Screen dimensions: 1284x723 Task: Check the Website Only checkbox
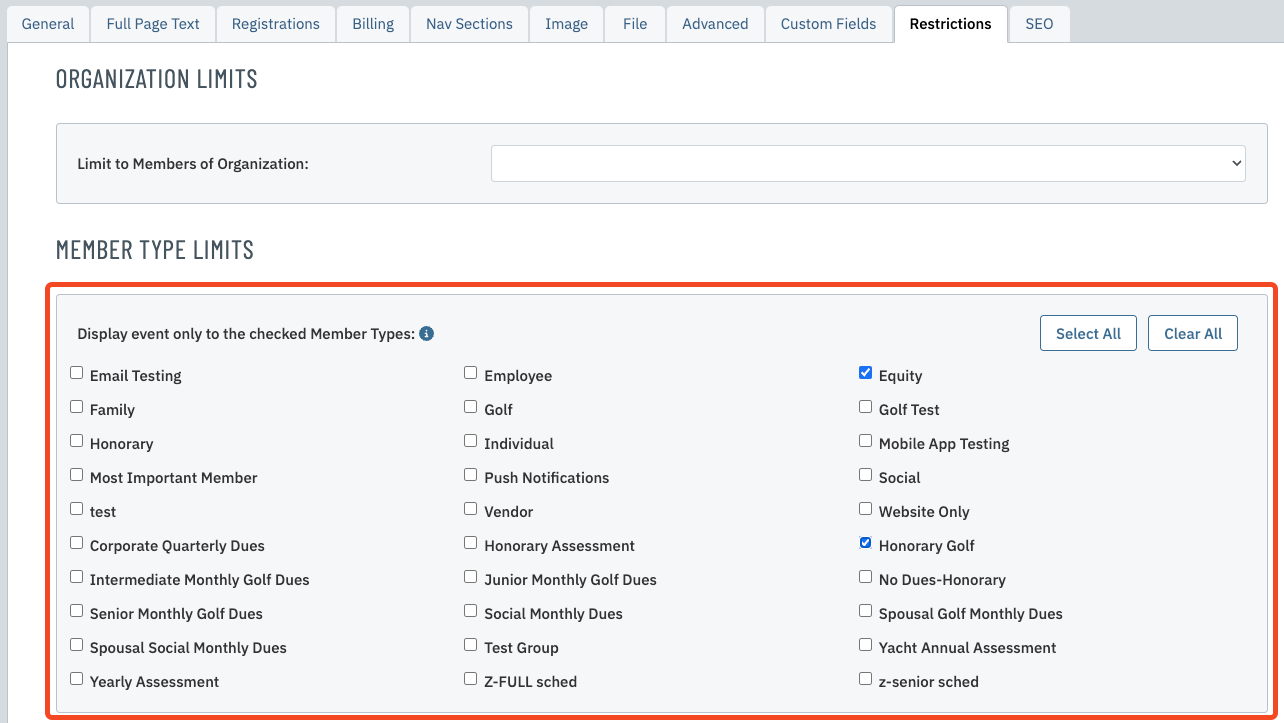click(x=866, y=509)
